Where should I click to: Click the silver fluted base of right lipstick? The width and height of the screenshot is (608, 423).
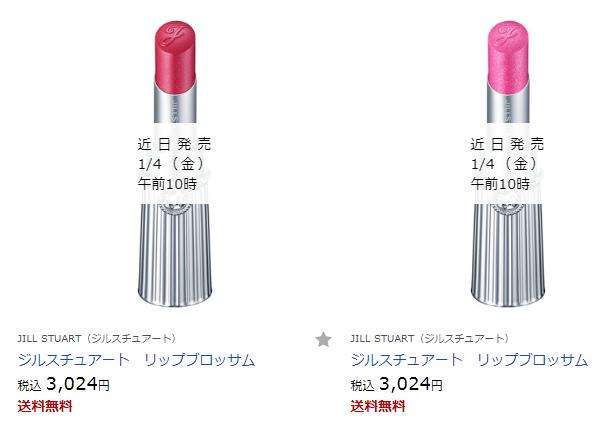click(508, 255)
